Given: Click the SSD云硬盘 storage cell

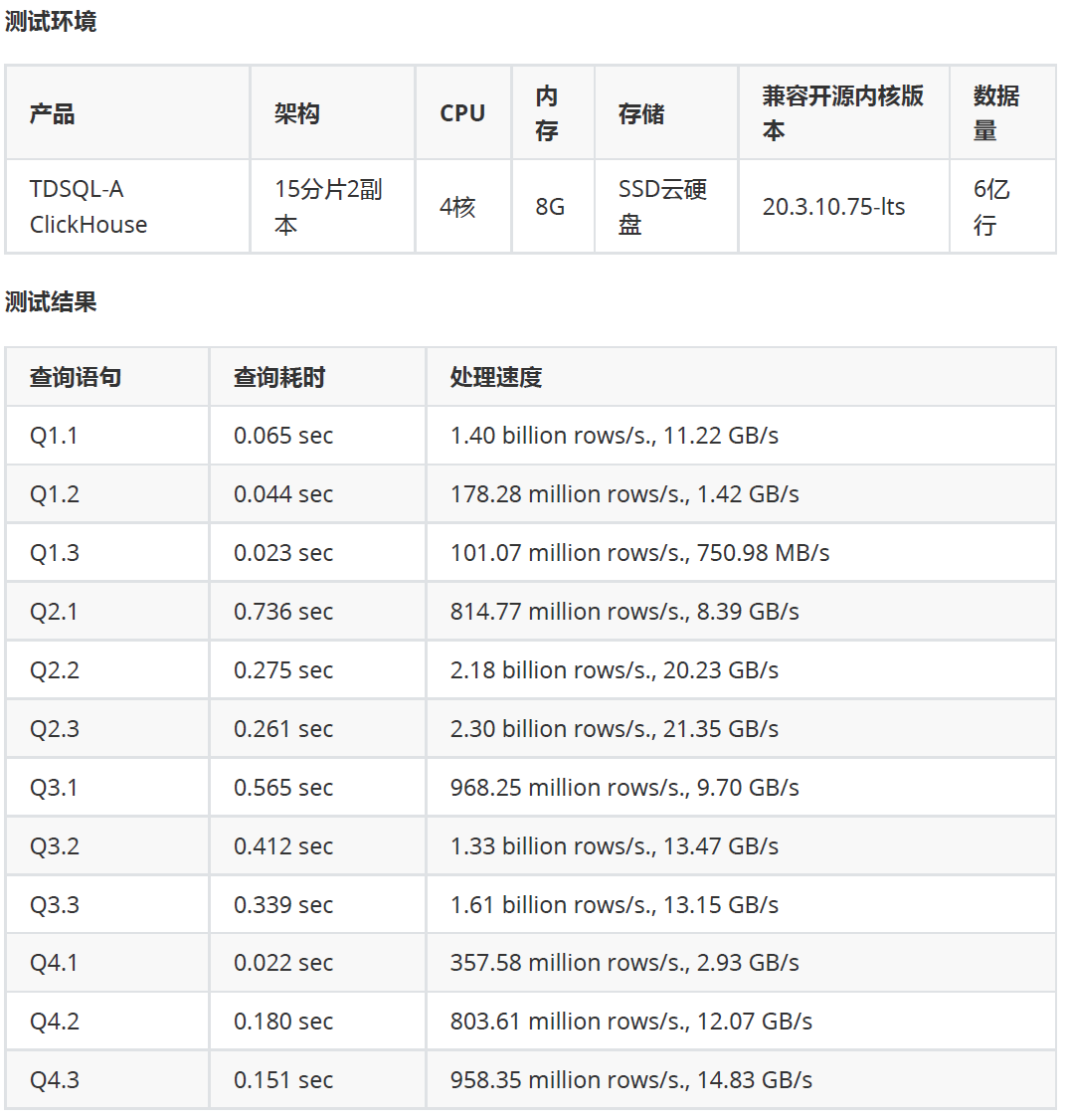Looking at the screenshot, I should (667, 207).
